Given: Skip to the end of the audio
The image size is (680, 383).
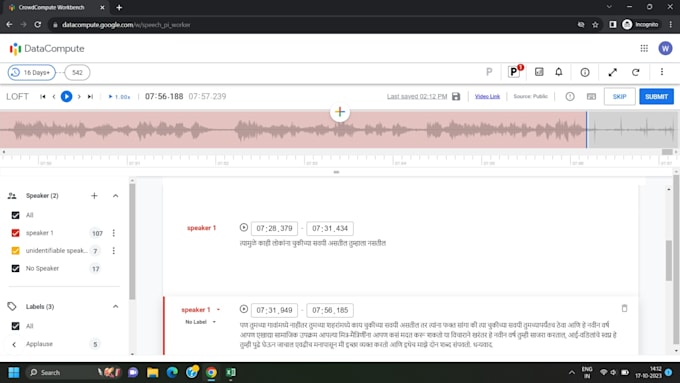Looking at the screenshot, I should [90, 96].
